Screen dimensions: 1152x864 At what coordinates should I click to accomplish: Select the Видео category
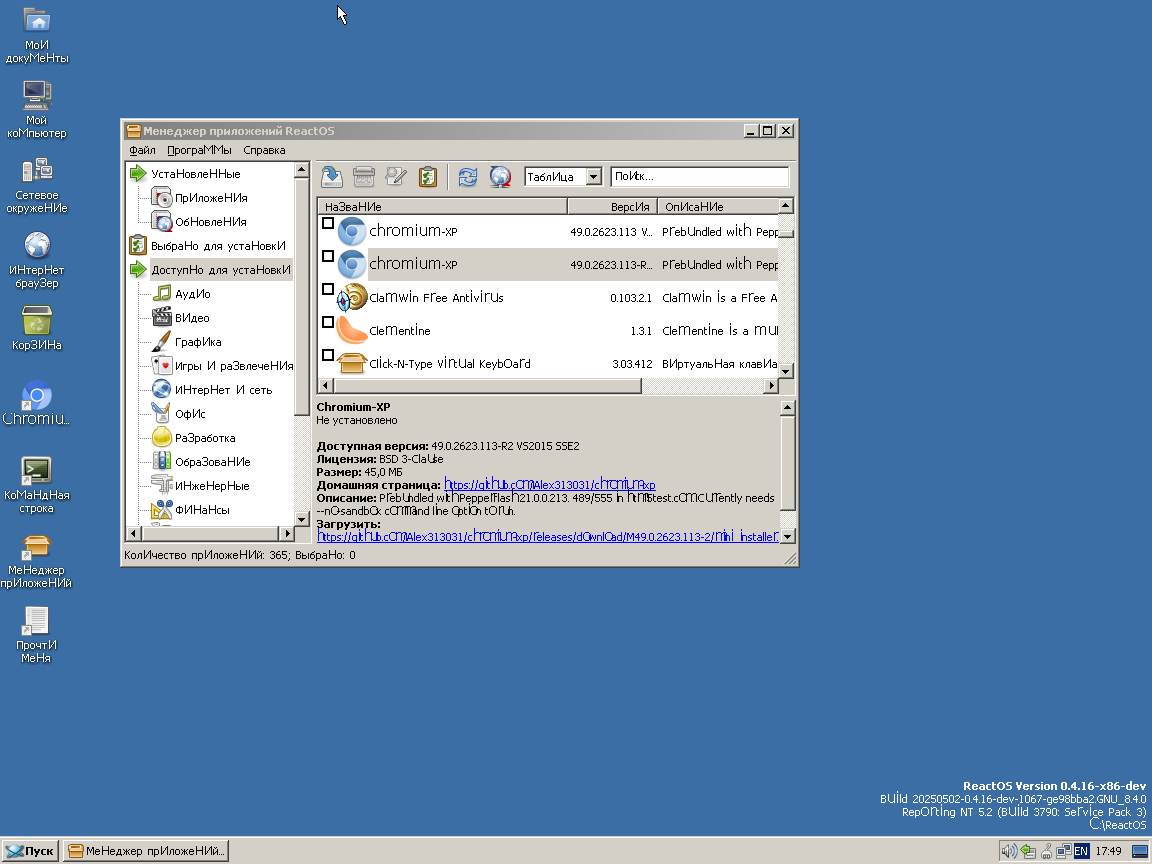click(x=192, y=318)
